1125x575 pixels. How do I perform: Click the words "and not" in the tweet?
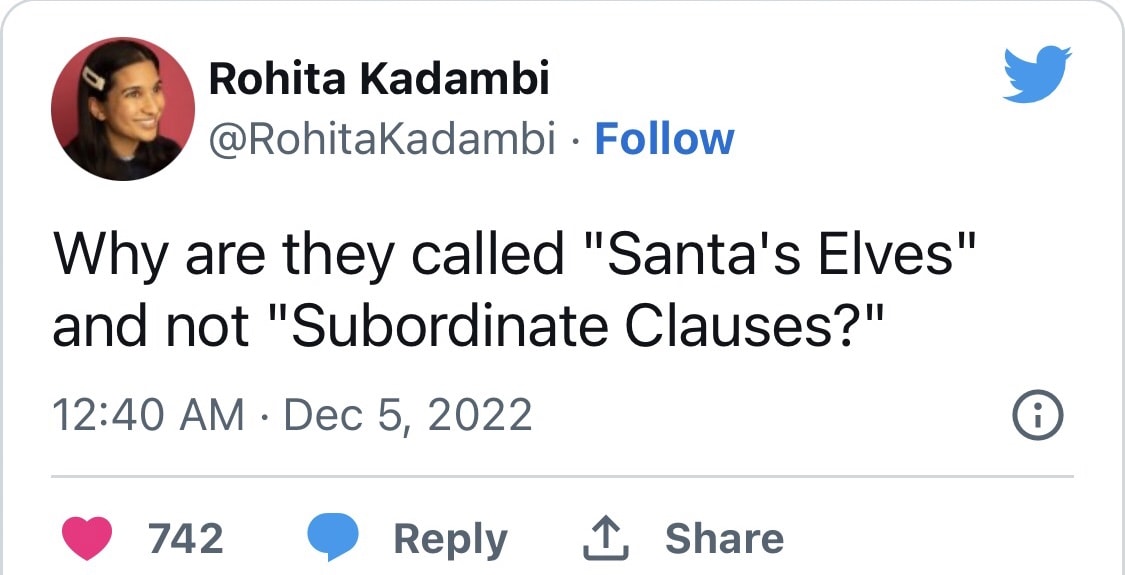tap(151, 327)
